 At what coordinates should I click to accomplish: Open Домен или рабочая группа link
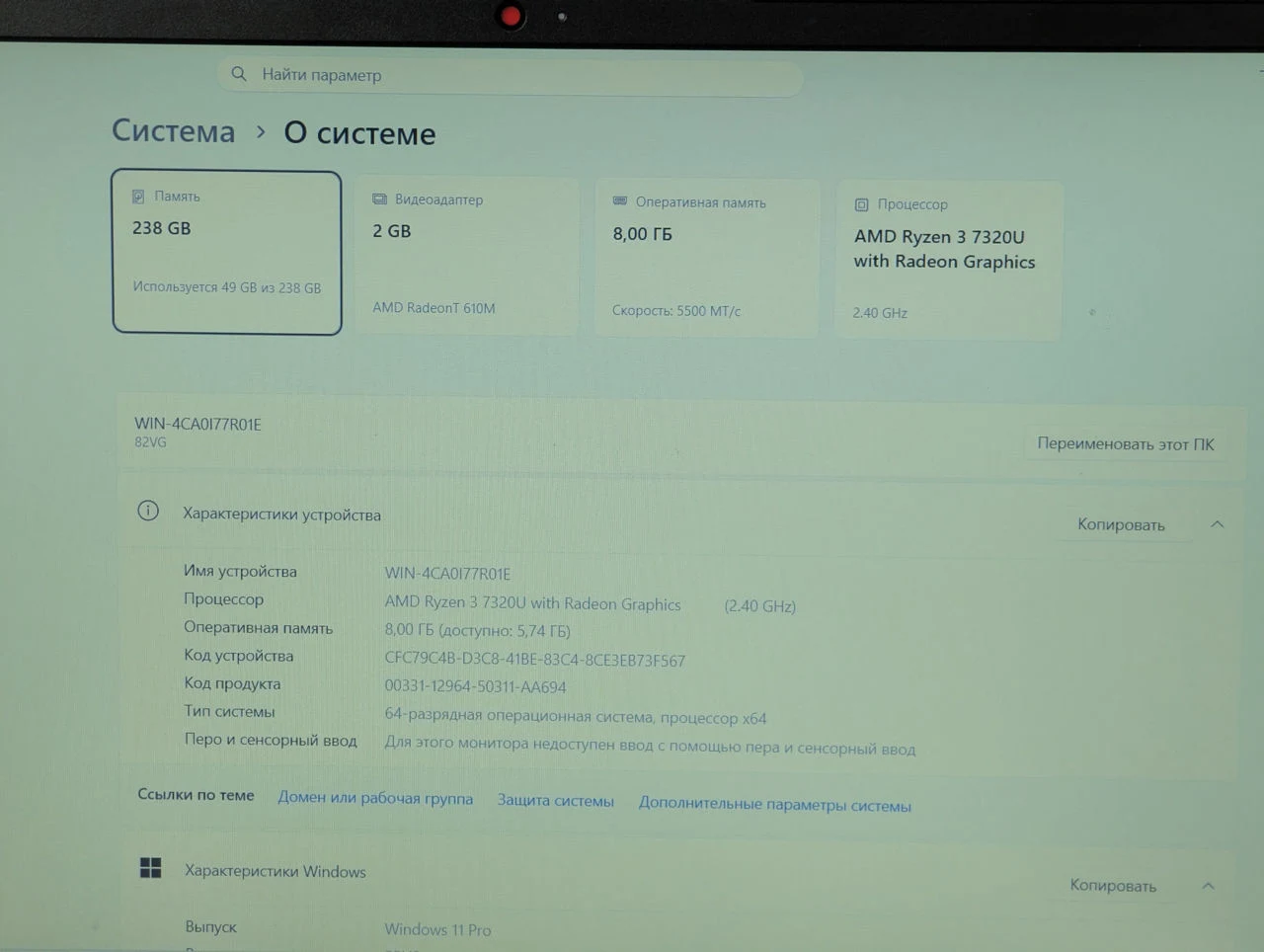click(375, 798)
